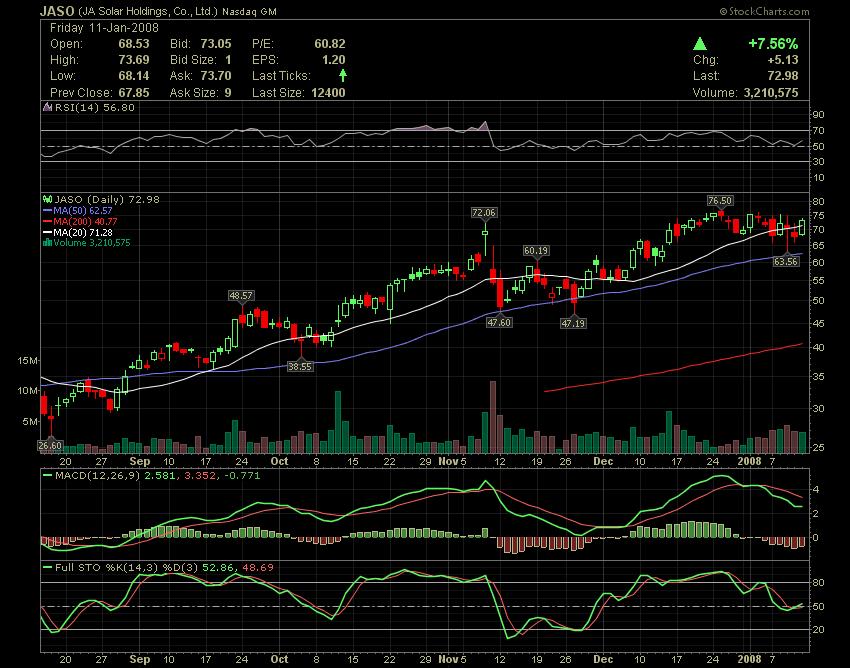Click the candlestick icon beside JASO (Daily)
Screen dimensions: 850x668
48,200
